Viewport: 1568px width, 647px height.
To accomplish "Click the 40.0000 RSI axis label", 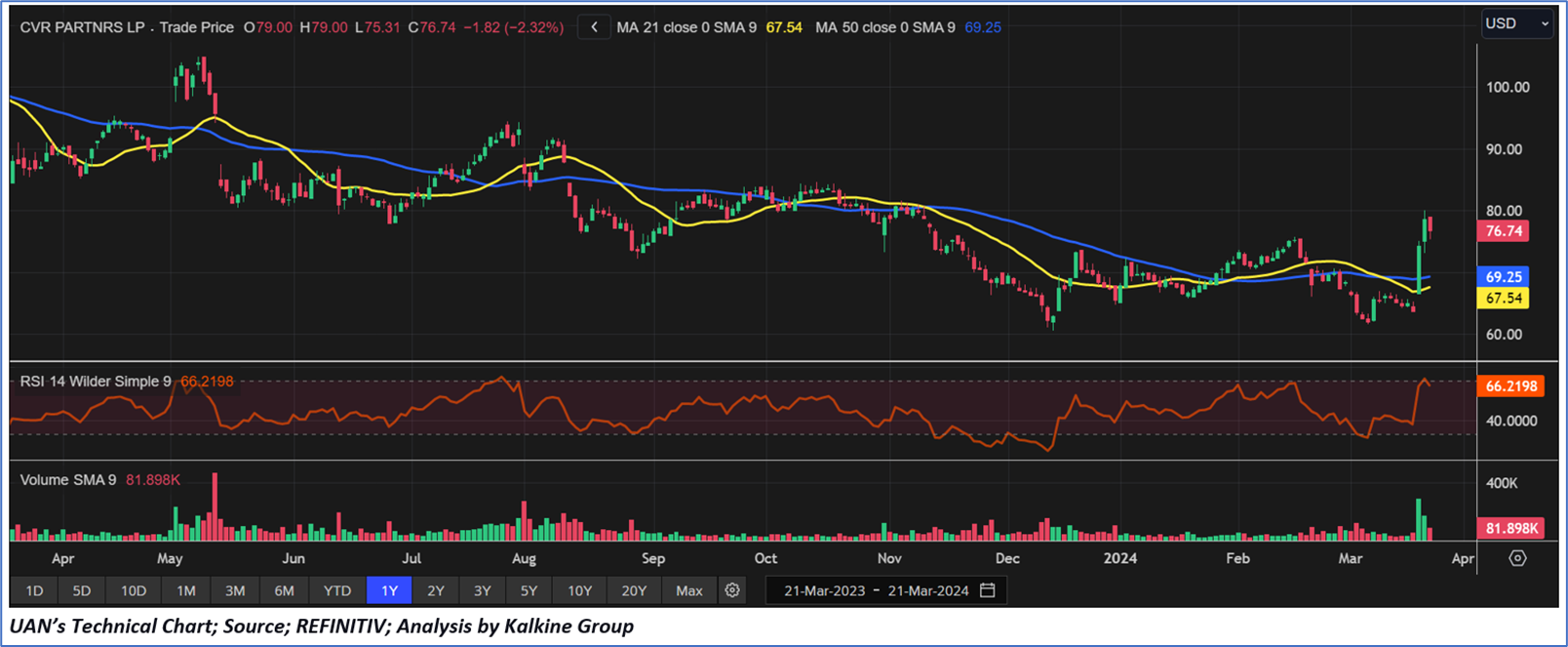I will pos(1511,421).
